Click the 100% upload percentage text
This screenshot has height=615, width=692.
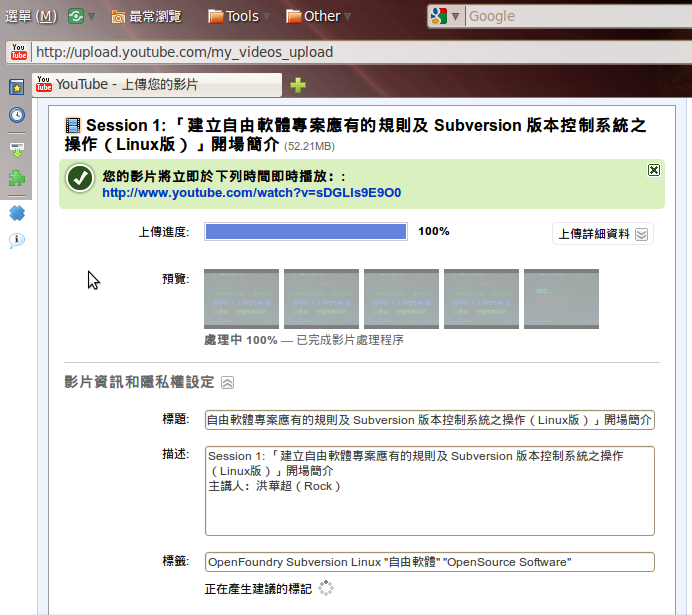pos(434,231)
